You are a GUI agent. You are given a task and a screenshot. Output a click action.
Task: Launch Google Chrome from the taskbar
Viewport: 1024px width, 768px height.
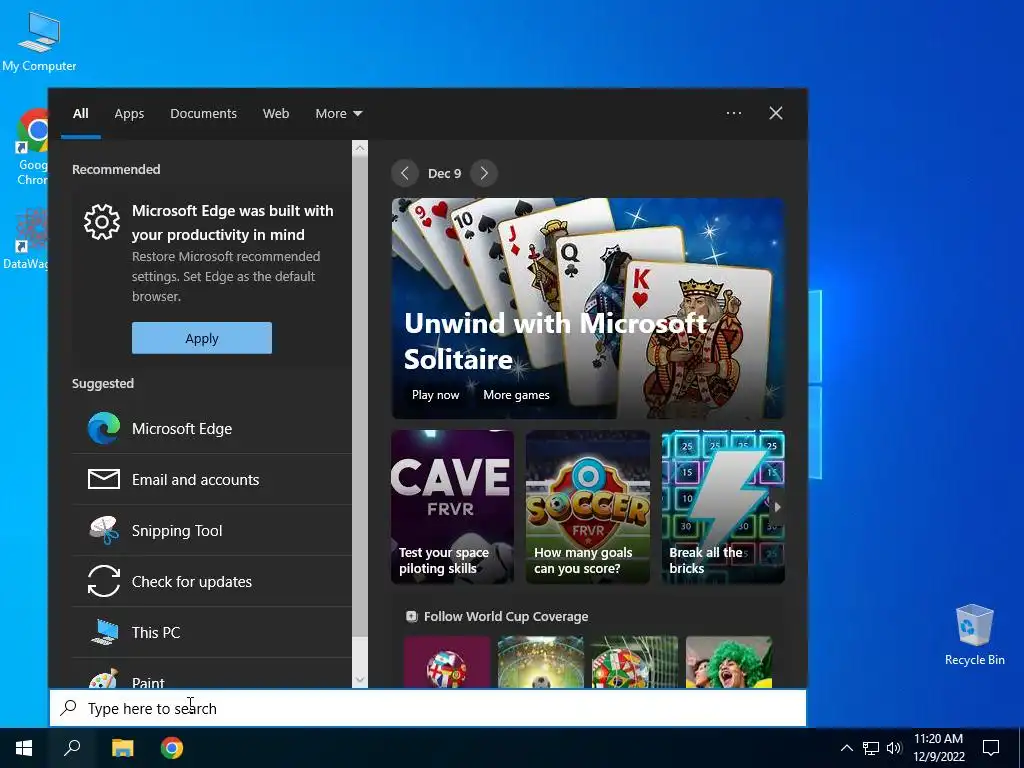point(172,748)
